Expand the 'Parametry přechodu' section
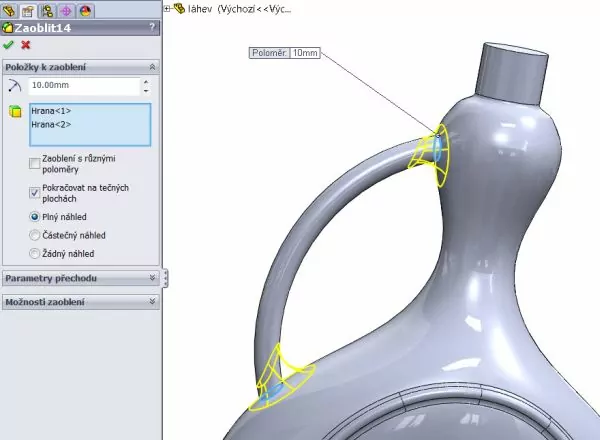This screenshot has height=440, width=600. 151,278
